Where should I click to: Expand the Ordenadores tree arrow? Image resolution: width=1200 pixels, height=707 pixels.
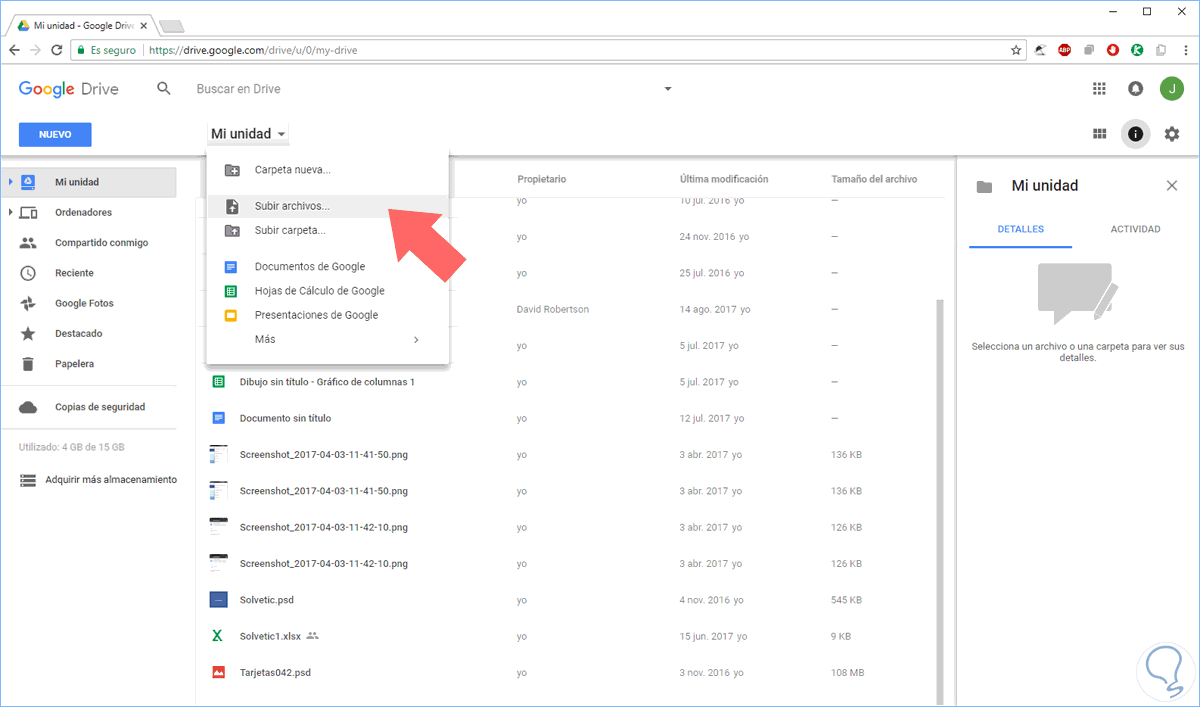[10, 212]
